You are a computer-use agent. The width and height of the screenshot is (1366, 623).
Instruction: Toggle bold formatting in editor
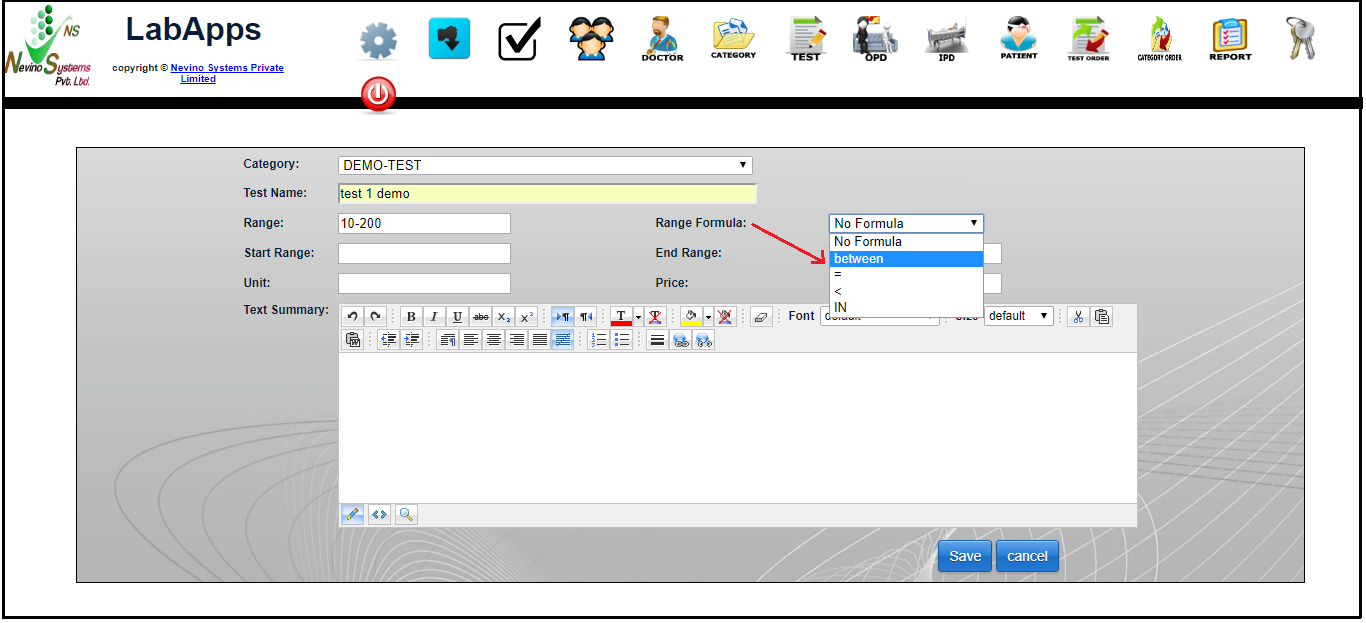(x=410, y=317)
